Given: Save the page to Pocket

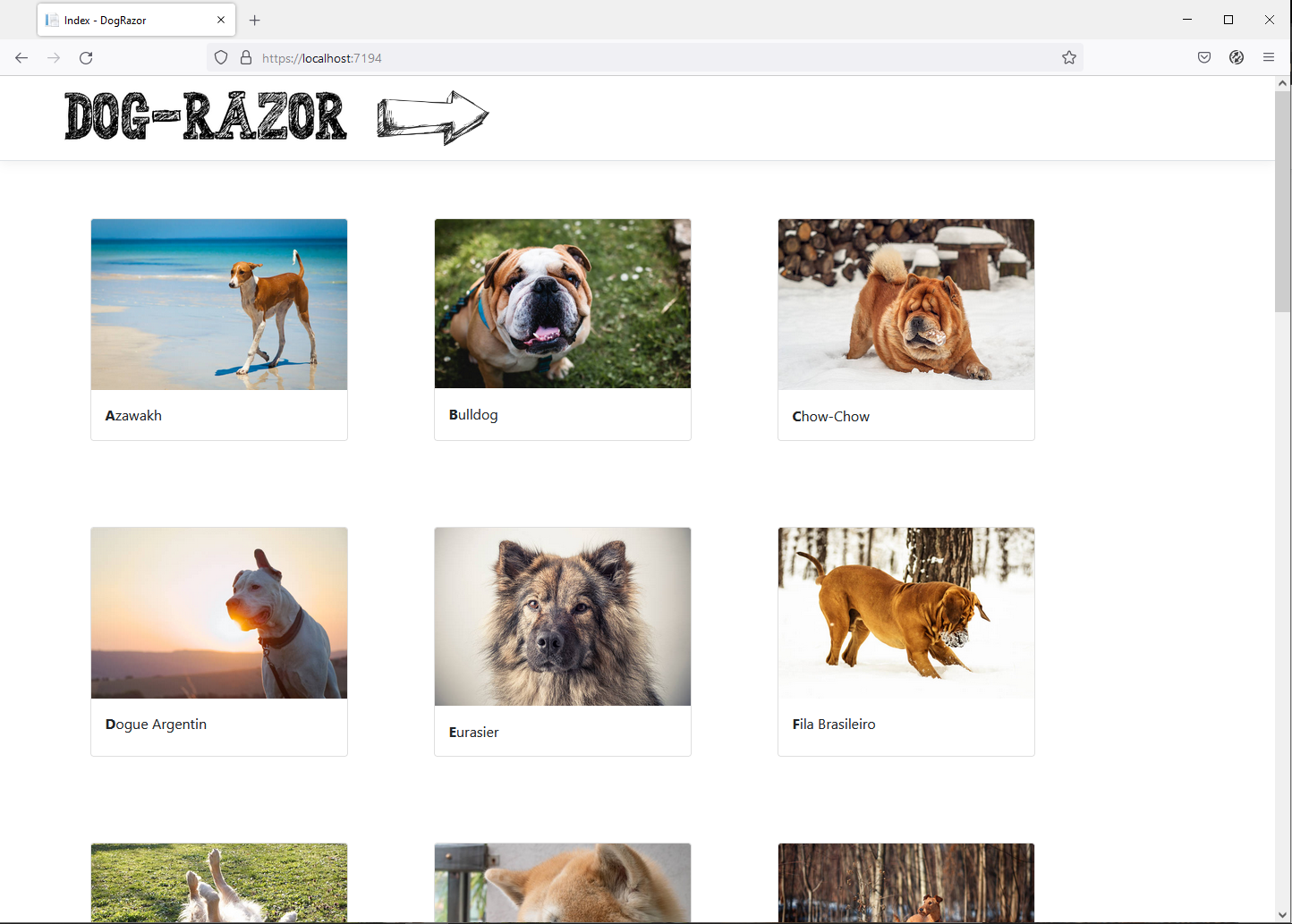Looking at the screenshot, I should pos(1203,57).
